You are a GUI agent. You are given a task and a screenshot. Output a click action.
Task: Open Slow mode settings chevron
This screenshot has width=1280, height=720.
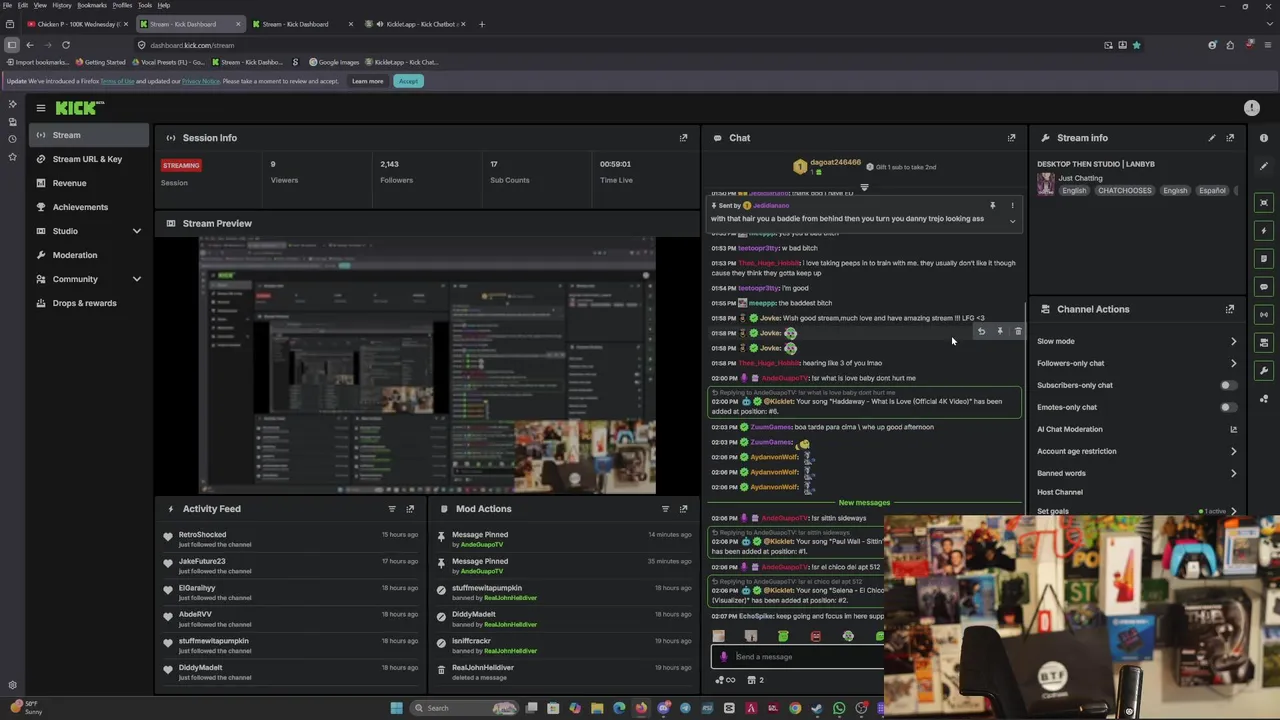[1233, 341]
